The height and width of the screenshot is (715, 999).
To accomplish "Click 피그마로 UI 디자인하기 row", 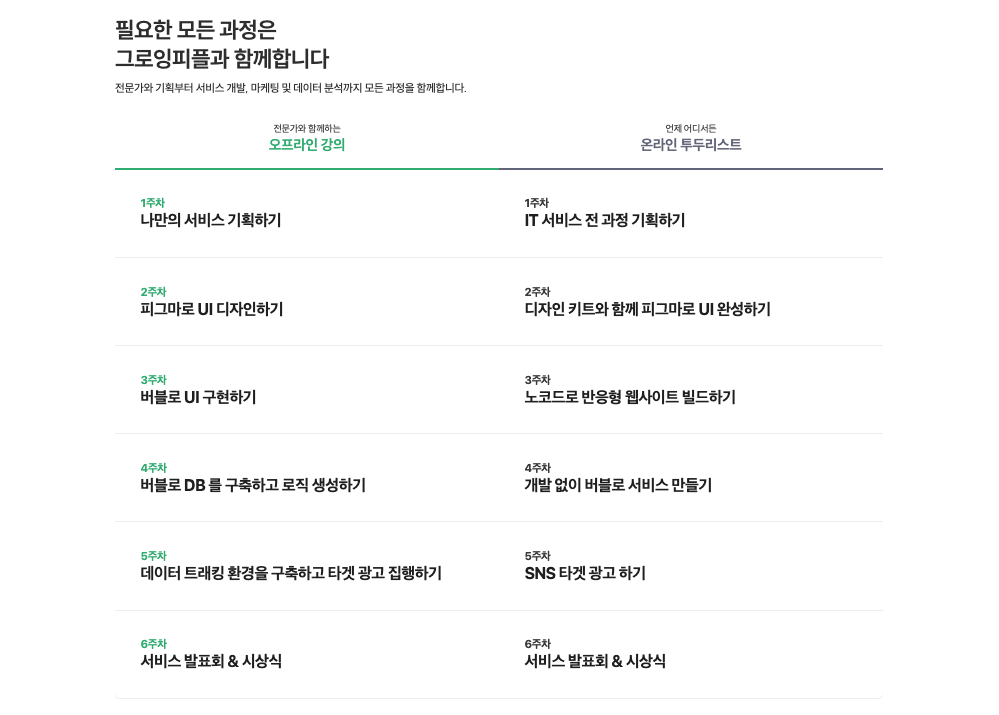I will coord(212,310).
